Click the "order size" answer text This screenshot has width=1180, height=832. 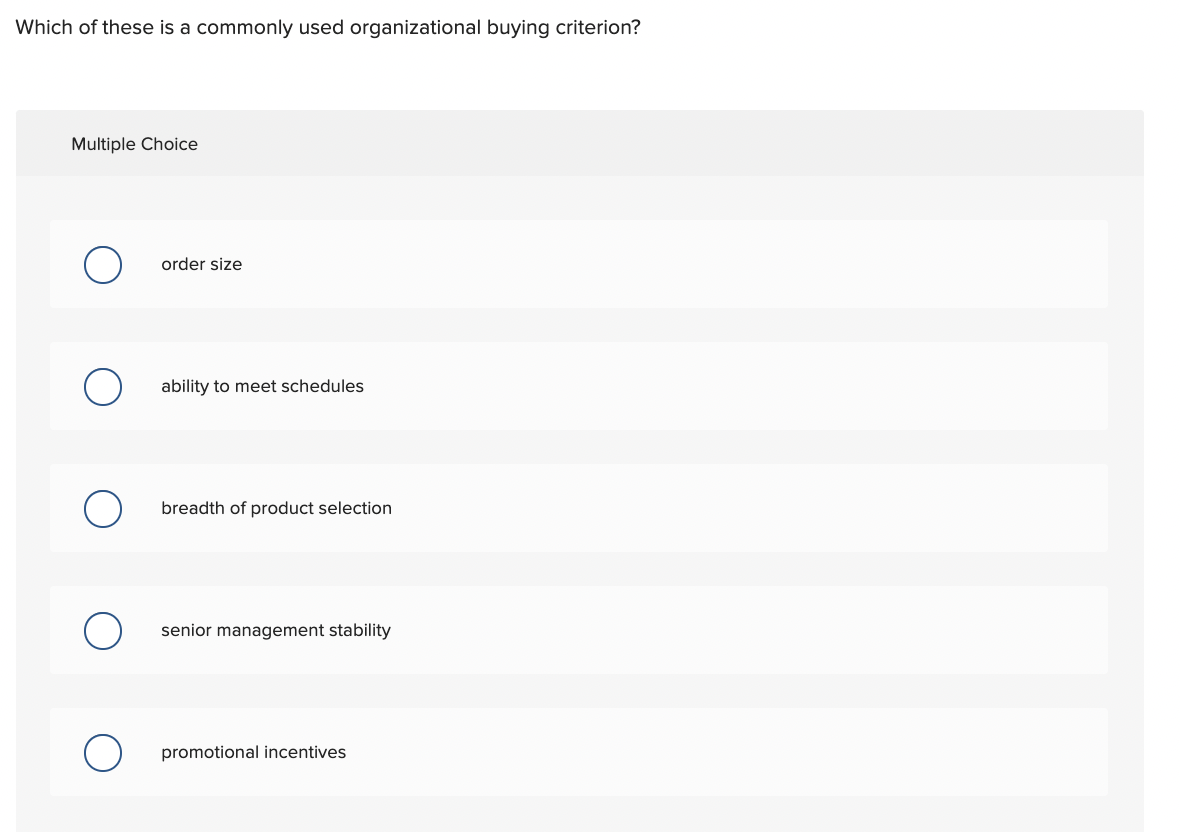(x=202, y=264)
